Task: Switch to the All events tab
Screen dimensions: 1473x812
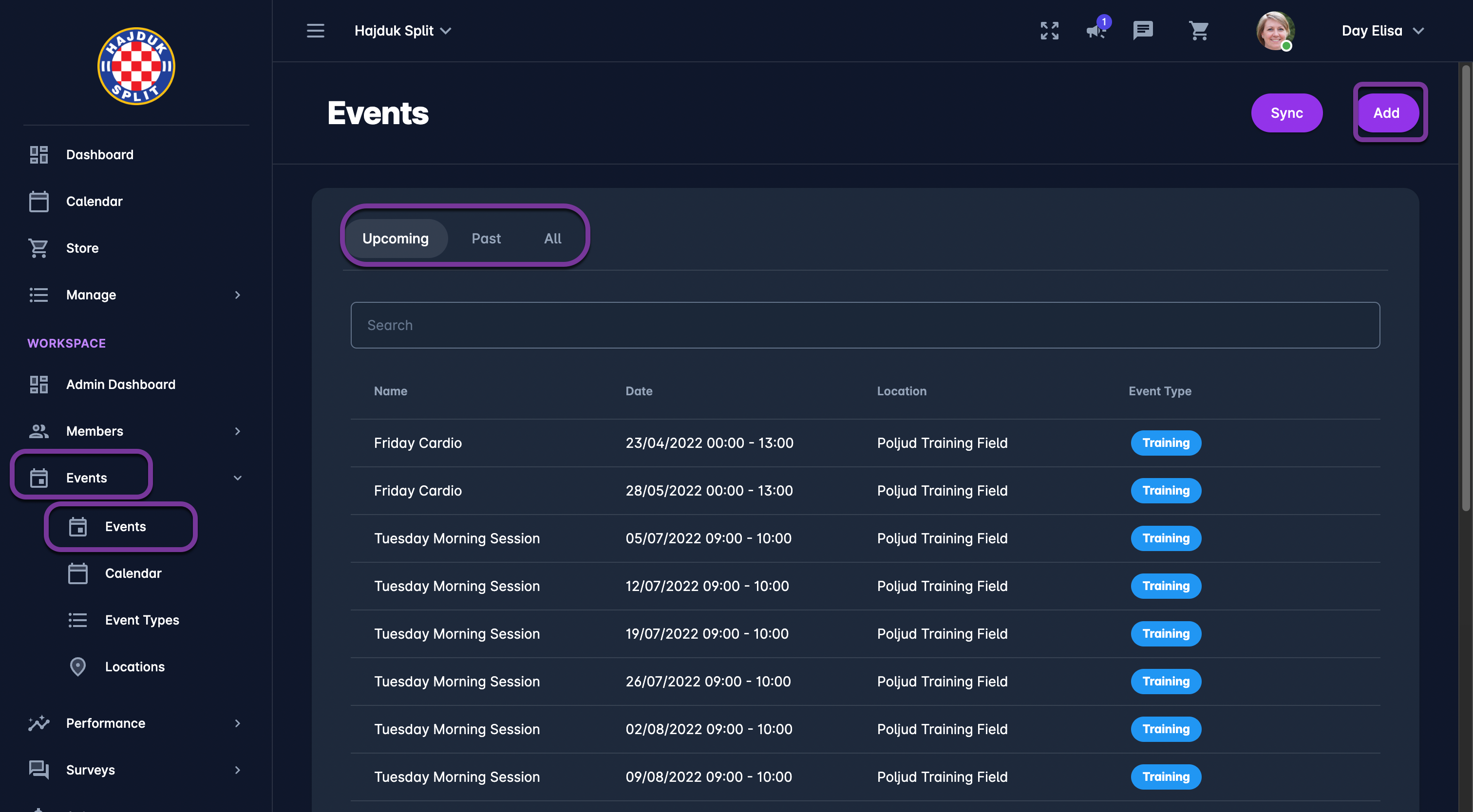Action: 552,238
